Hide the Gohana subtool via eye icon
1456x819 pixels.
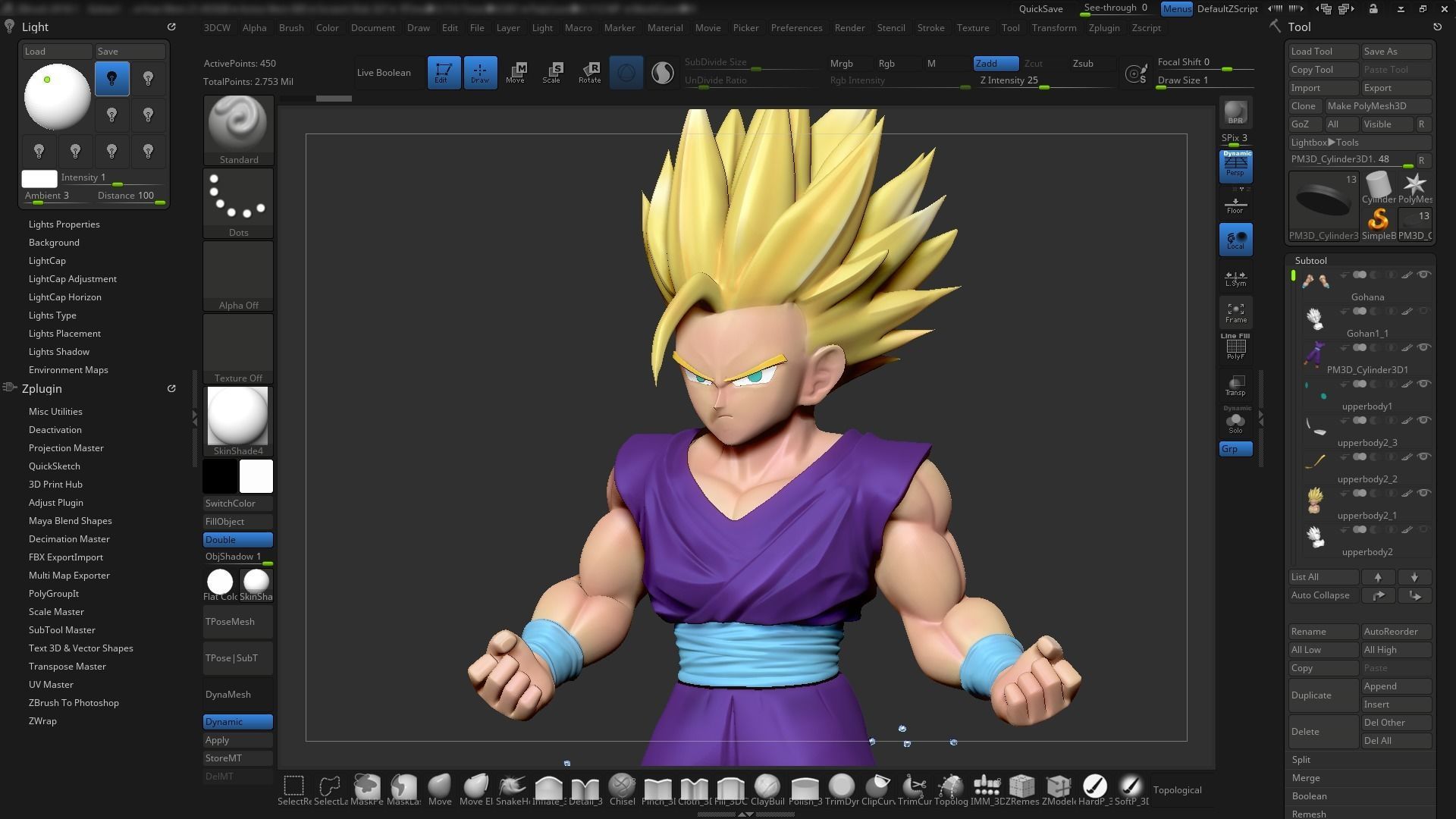coord(1423,275)
